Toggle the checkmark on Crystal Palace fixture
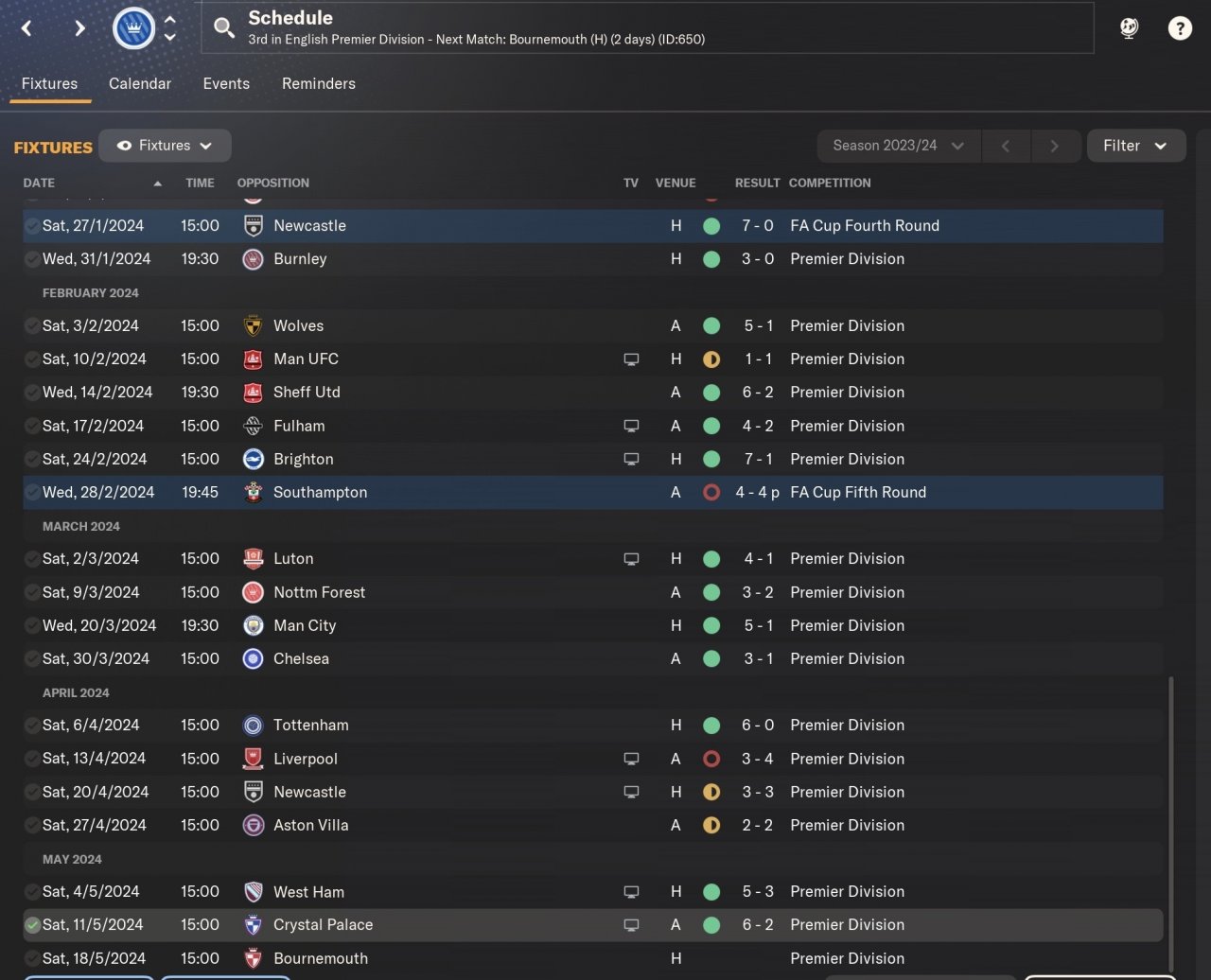Viewport: 1211px width, 980px height. 32,925
